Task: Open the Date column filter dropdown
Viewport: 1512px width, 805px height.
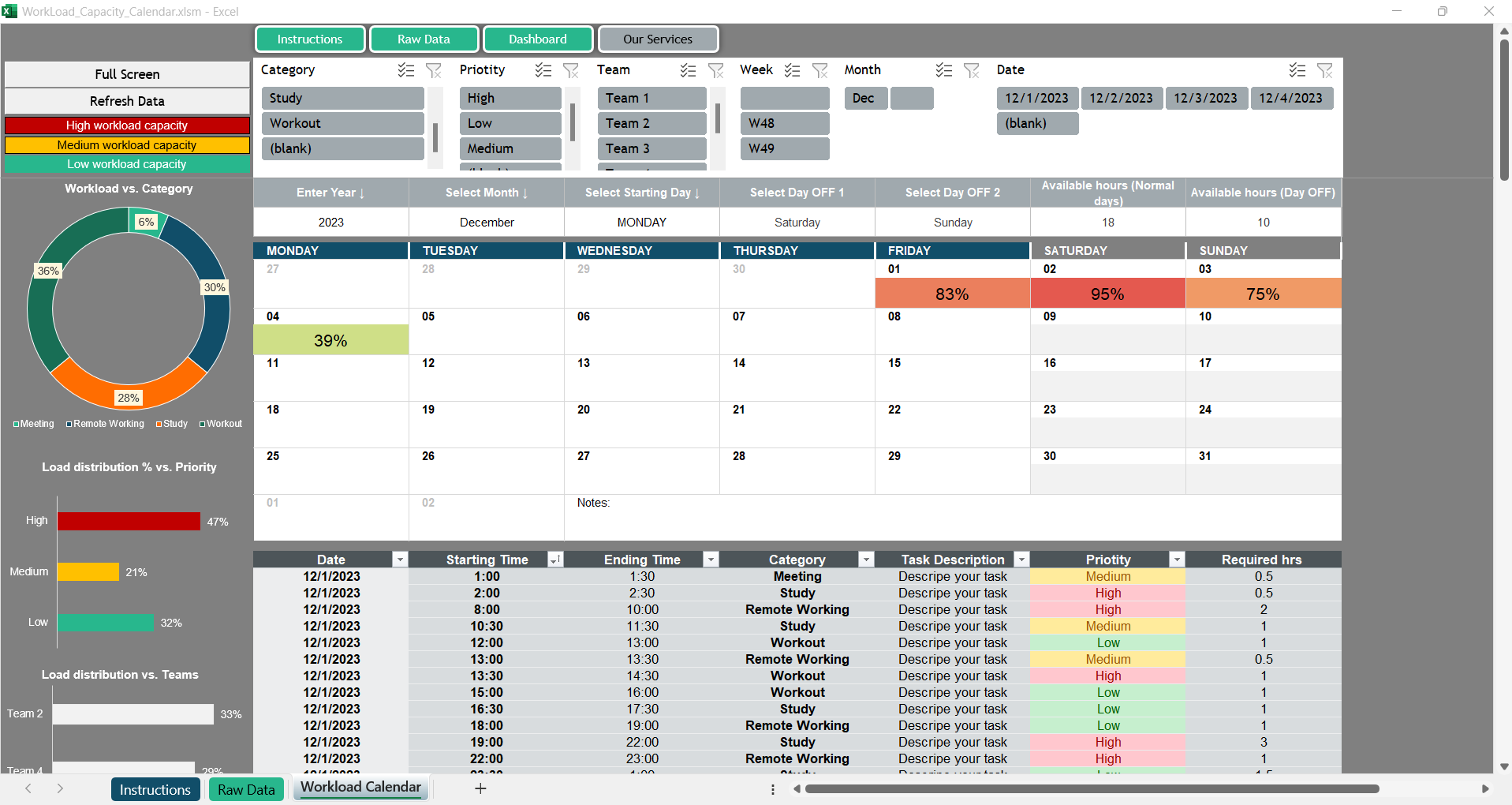Action: [400, 560]
